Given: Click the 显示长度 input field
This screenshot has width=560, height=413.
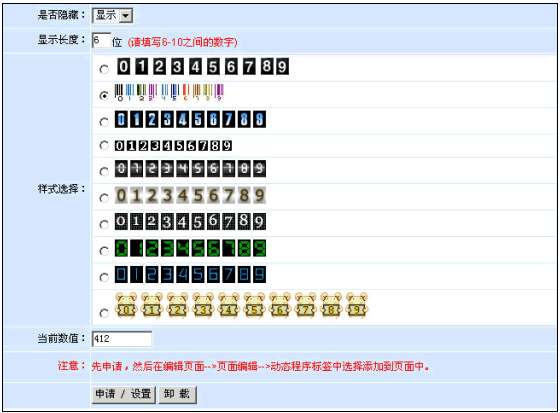Looking at the screenshot, I should (x=101, y=40).
